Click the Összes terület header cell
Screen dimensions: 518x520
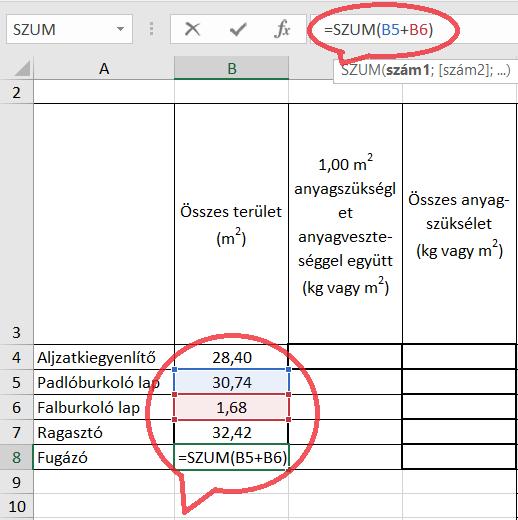231,224
